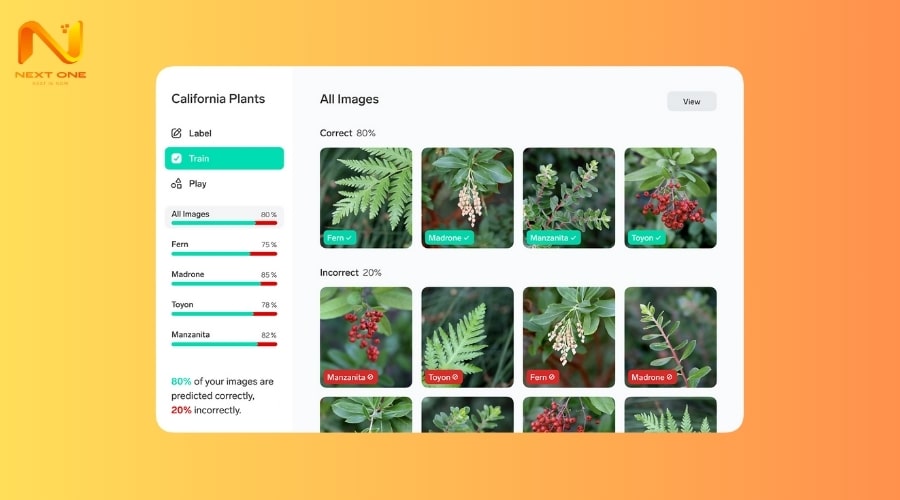The width and height of the screenshot is (900, 500).
Task: Click the Play shapes icon
Action: [176, 184]
